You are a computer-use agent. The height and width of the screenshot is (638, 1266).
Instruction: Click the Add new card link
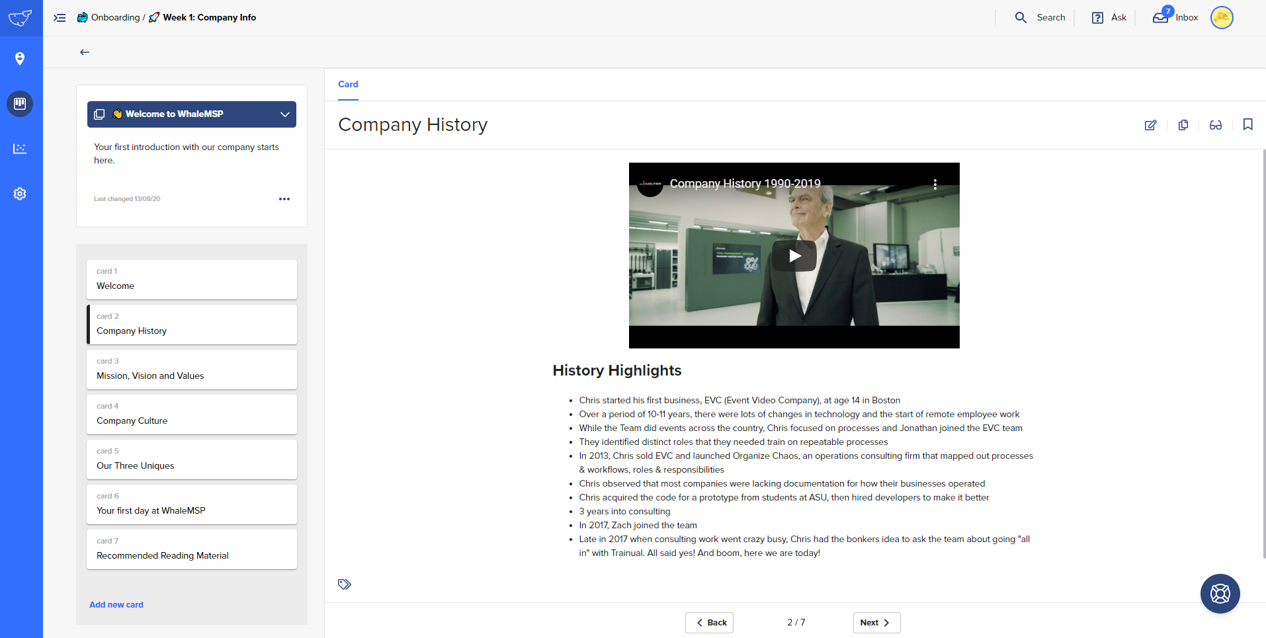pos(116,605)
